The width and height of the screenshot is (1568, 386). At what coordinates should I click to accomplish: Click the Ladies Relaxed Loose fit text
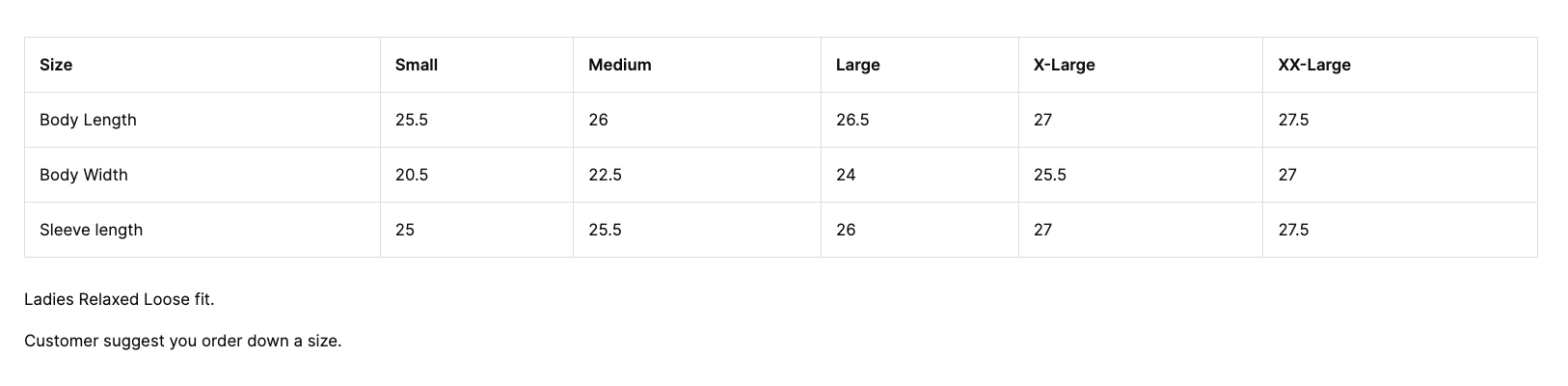tap(120, 299)
